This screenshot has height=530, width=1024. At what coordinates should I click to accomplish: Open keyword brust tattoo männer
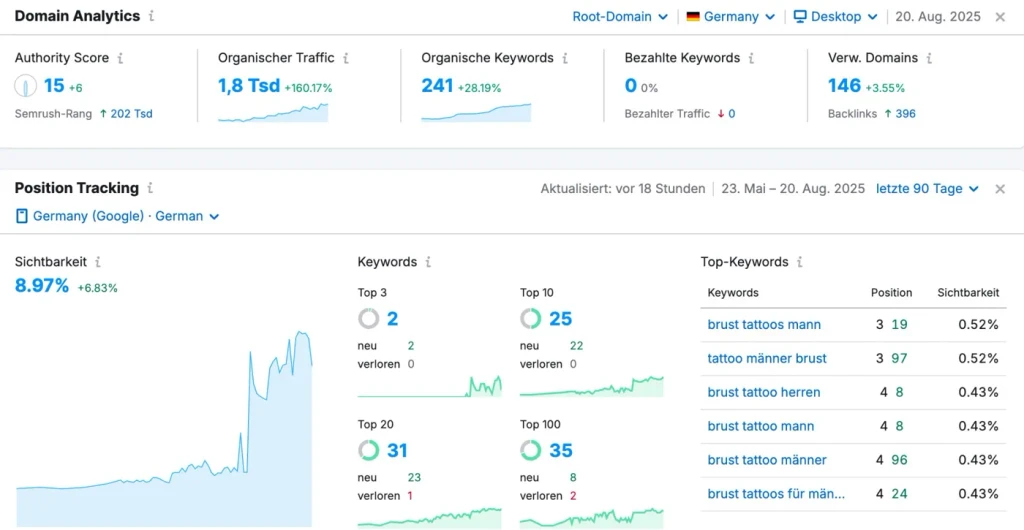click(767, 460)
